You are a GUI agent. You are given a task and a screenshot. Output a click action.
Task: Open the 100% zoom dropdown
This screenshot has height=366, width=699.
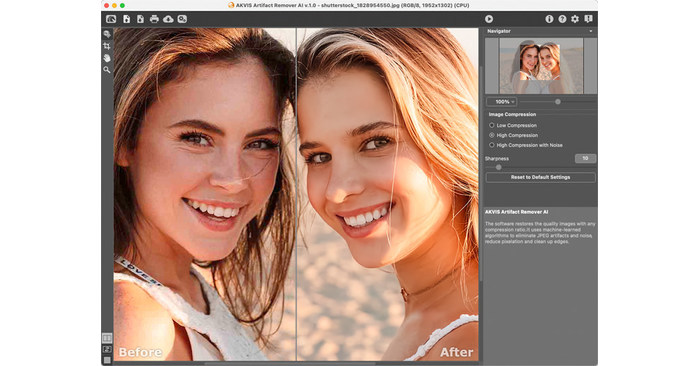502,102
